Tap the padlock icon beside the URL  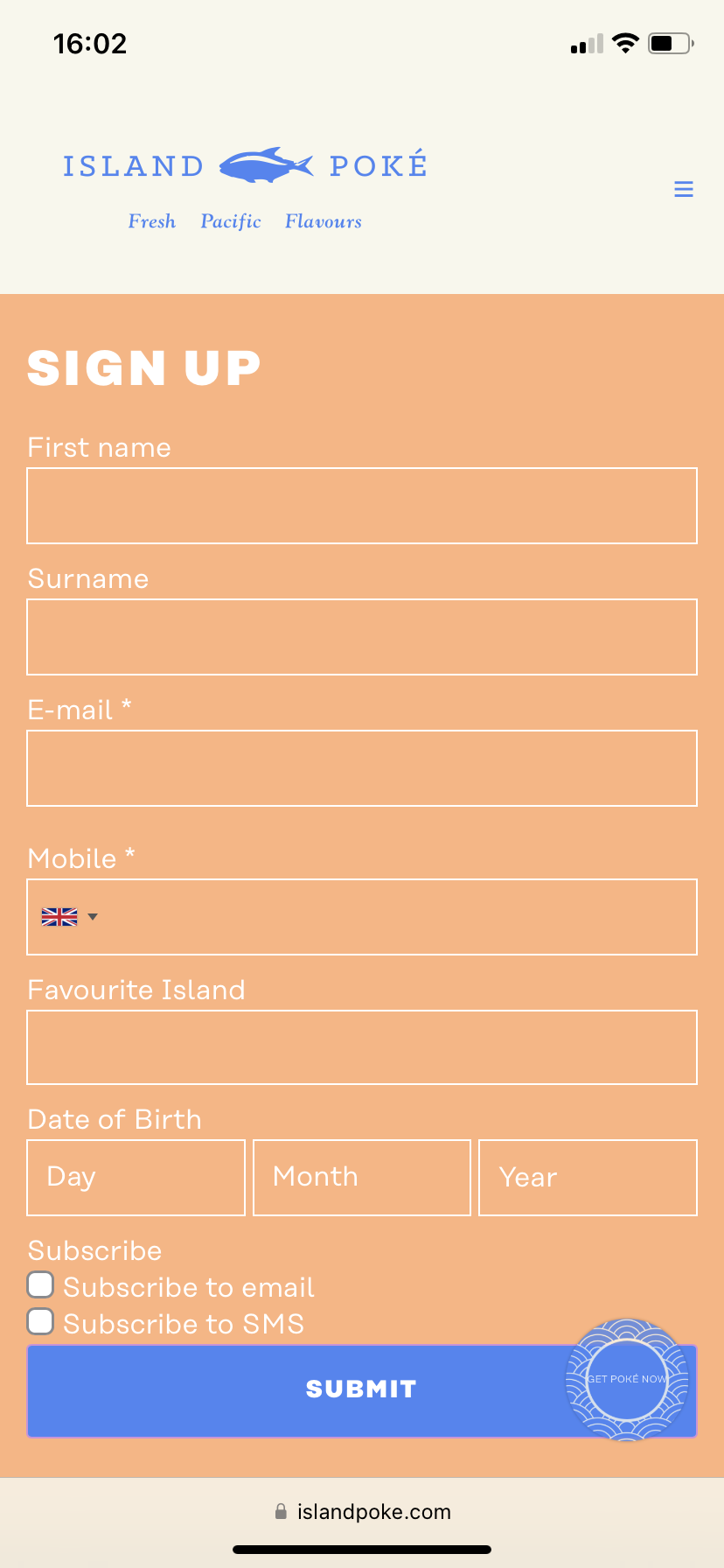[x=281, y=1511]
